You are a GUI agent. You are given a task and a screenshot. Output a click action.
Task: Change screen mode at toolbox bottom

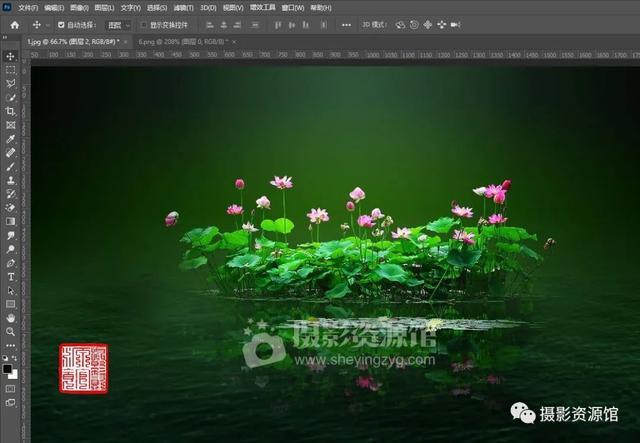point(11,403)
